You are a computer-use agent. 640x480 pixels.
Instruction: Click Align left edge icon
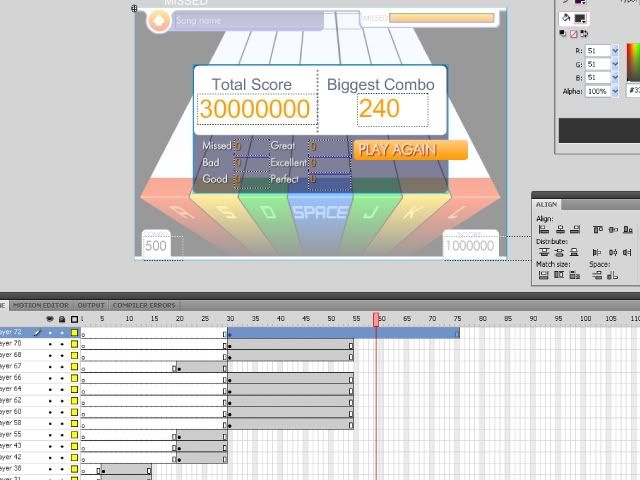point(543,230)
